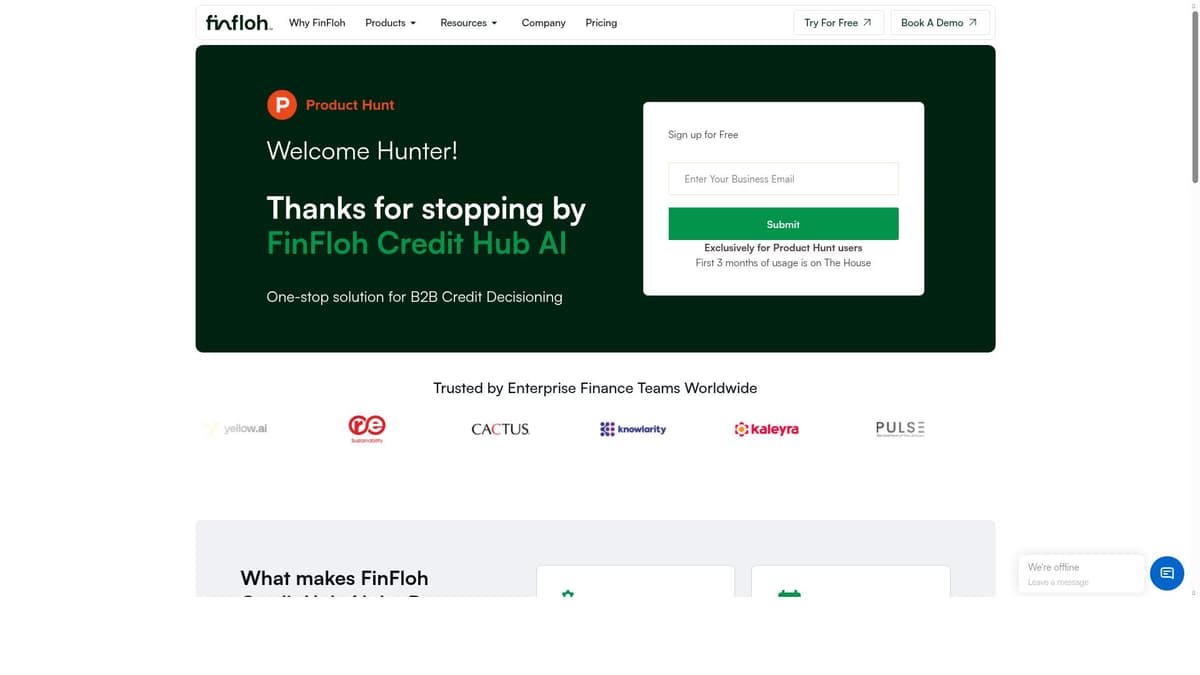Click the FinFloh logo in the navbar
Screen dimensions: 1200x675
[237, 22]
